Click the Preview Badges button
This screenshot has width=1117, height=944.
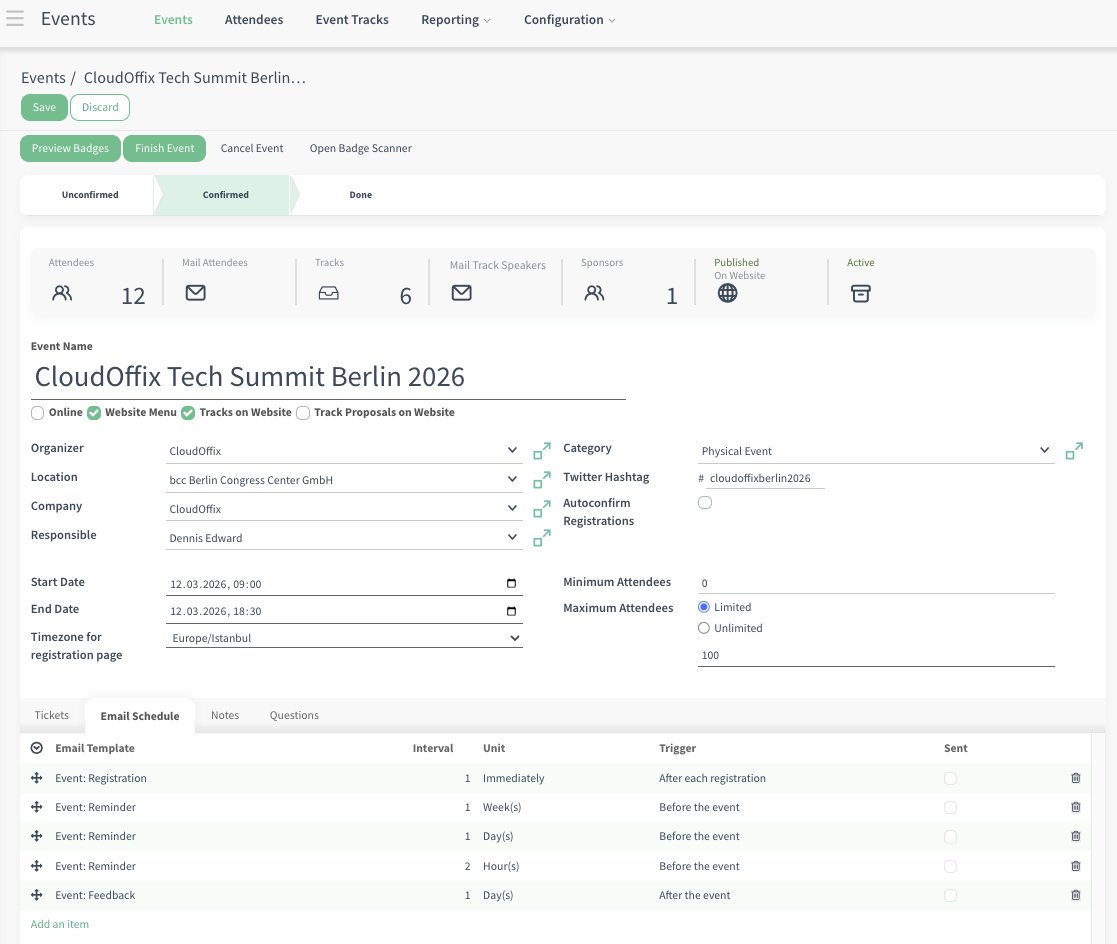coord(70,148)
